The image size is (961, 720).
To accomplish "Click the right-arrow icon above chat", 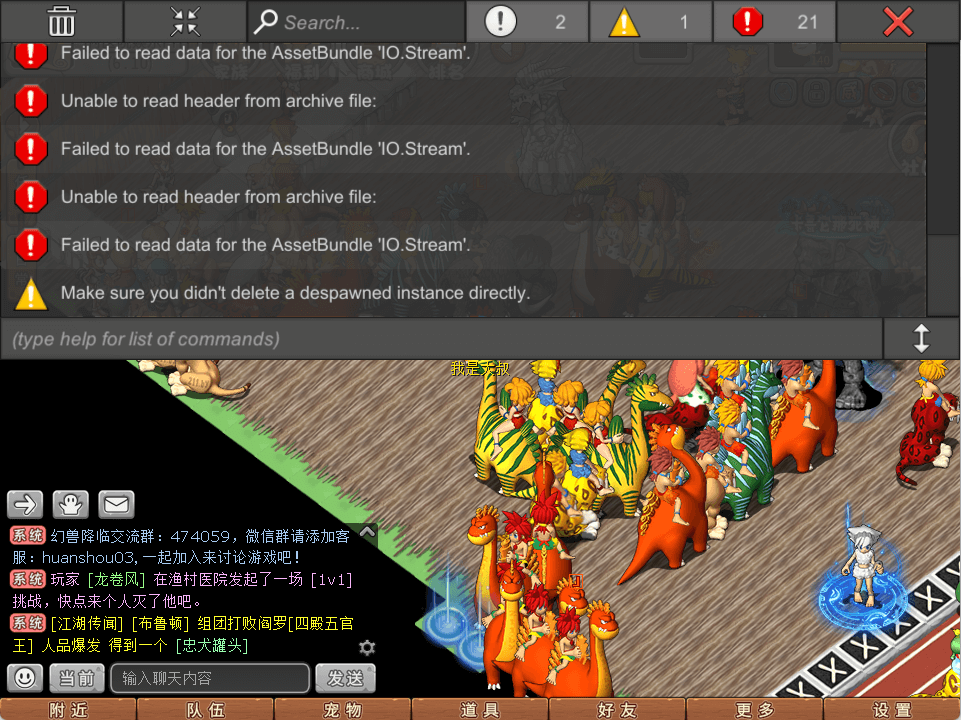I will click(x=25, y=504).
